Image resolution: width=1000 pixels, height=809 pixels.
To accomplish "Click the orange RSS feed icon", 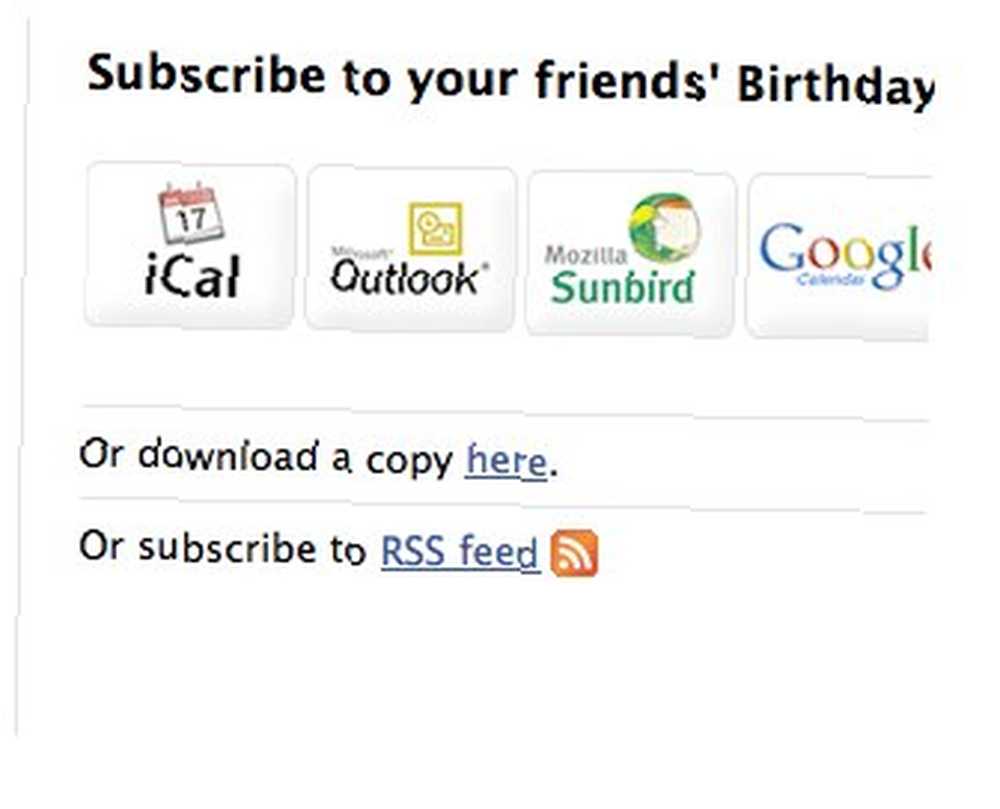I will pos(574,553).
